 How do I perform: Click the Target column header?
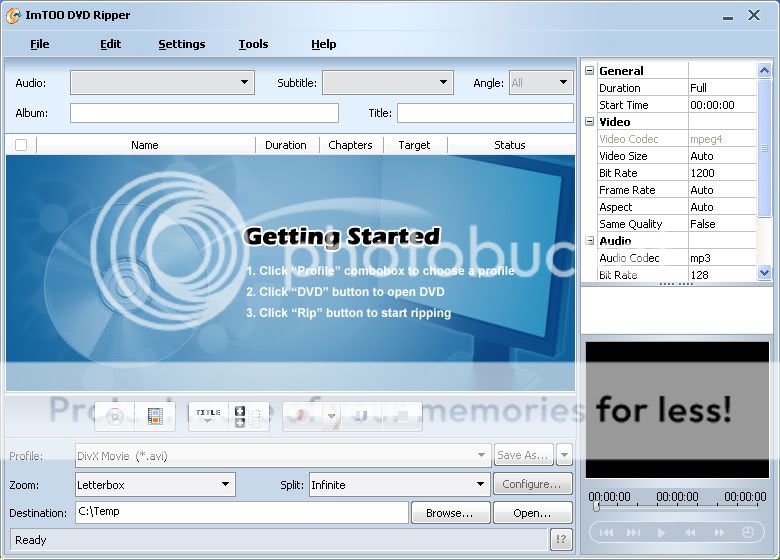415,145
